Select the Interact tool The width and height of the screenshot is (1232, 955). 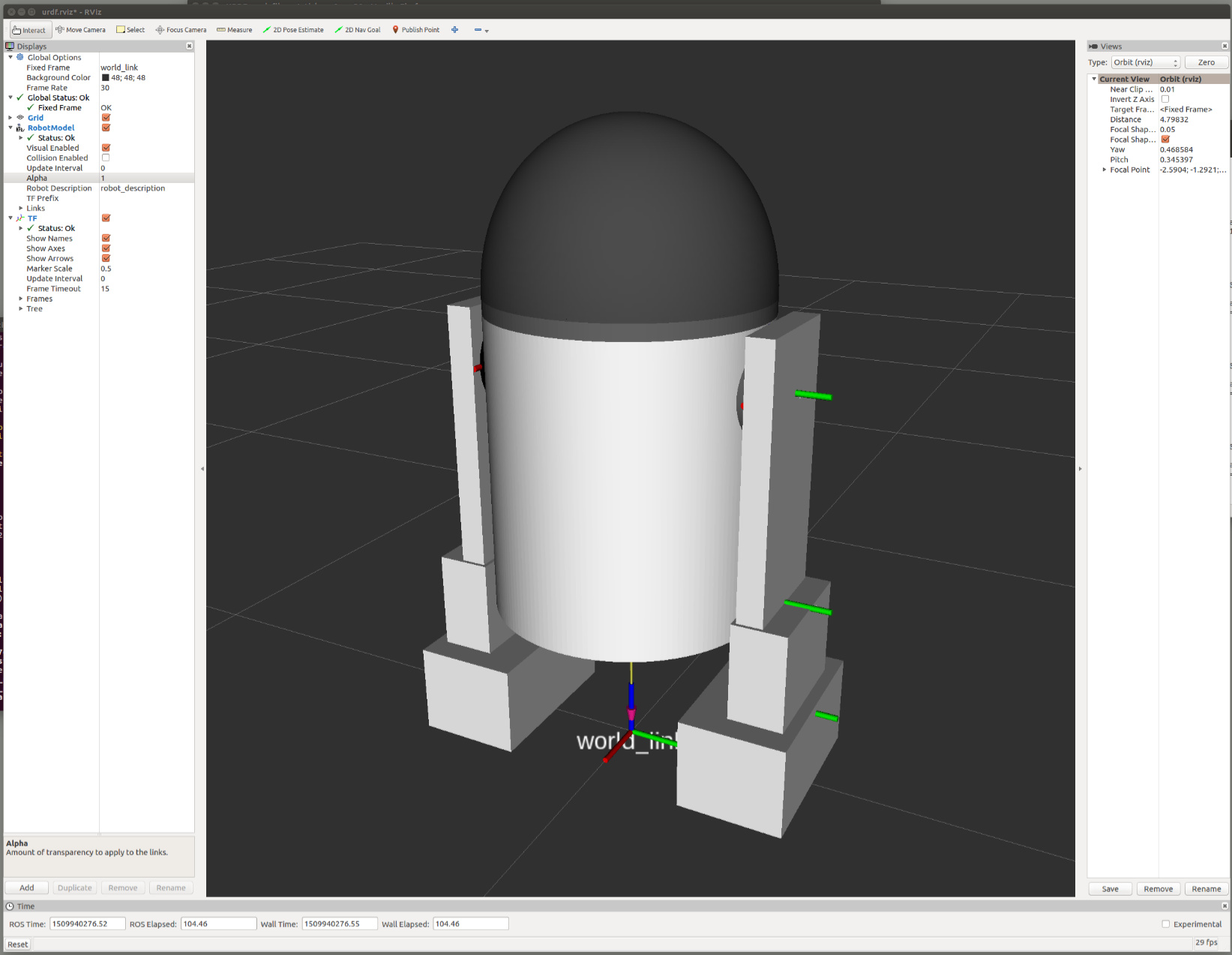pyautogui.click(x=29, y=30)
